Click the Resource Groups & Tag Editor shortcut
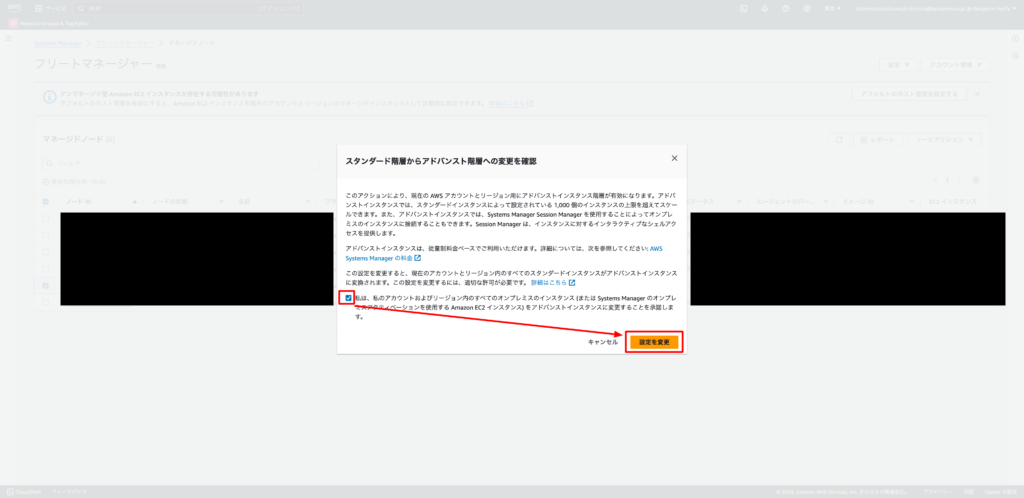Screen dimensions: 1024x498 (48, 23)
